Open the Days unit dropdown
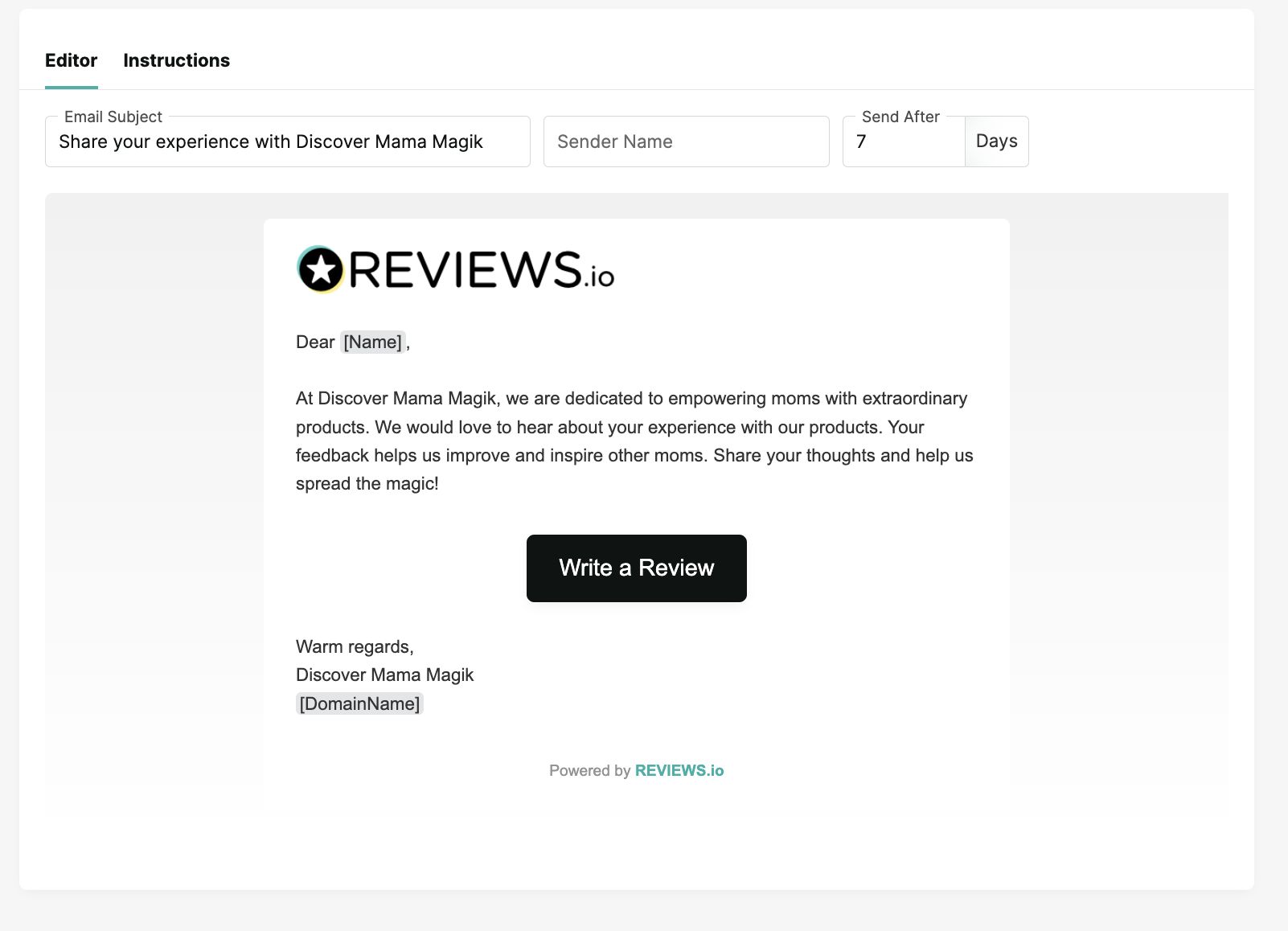Screen dimensions: 1288x931 point(996,141)
